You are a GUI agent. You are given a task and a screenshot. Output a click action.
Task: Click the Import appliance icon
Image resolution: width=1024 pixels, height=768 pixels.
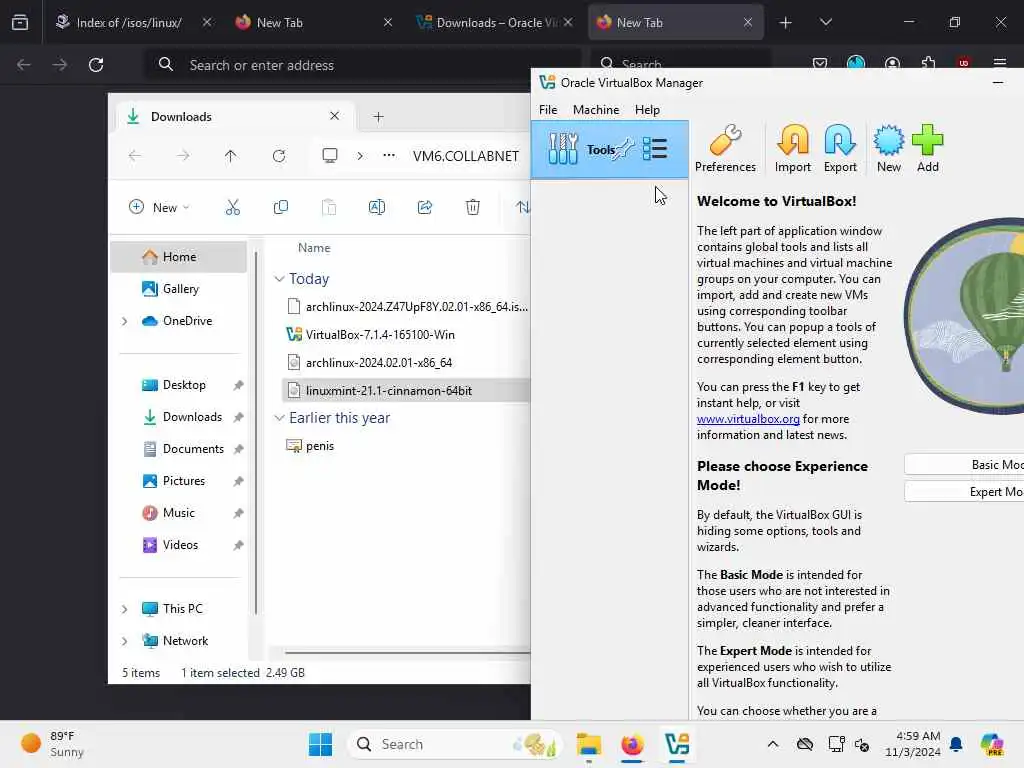pos(792,148)
